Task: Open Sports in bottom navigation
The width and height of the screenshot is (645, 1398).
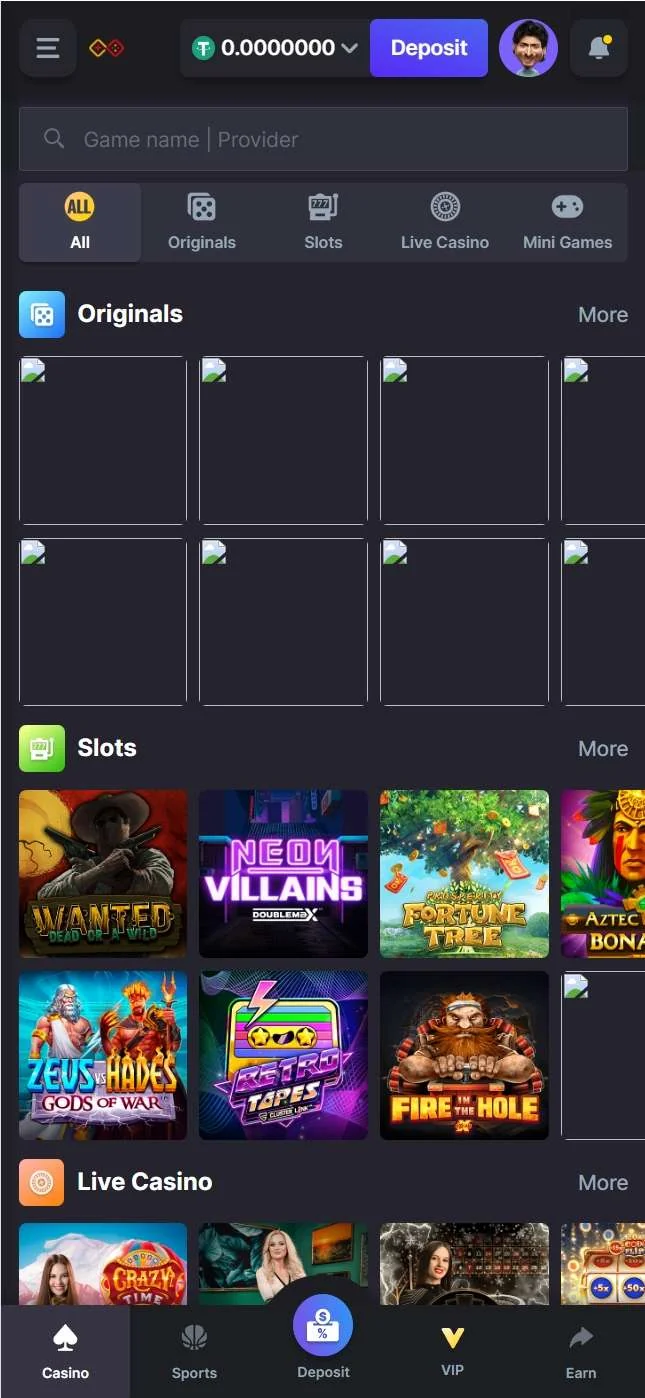Action: [194, 1351]
